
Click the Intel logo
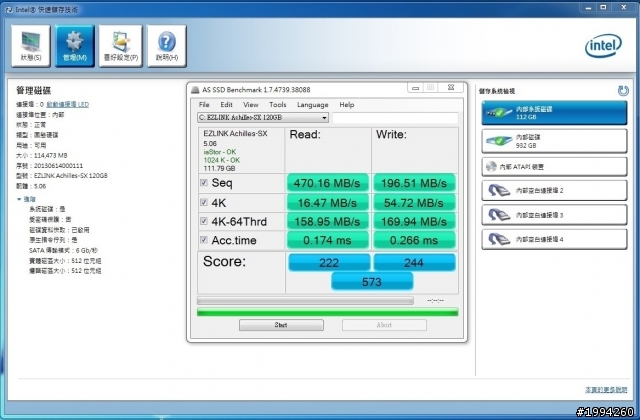[603, 46]
